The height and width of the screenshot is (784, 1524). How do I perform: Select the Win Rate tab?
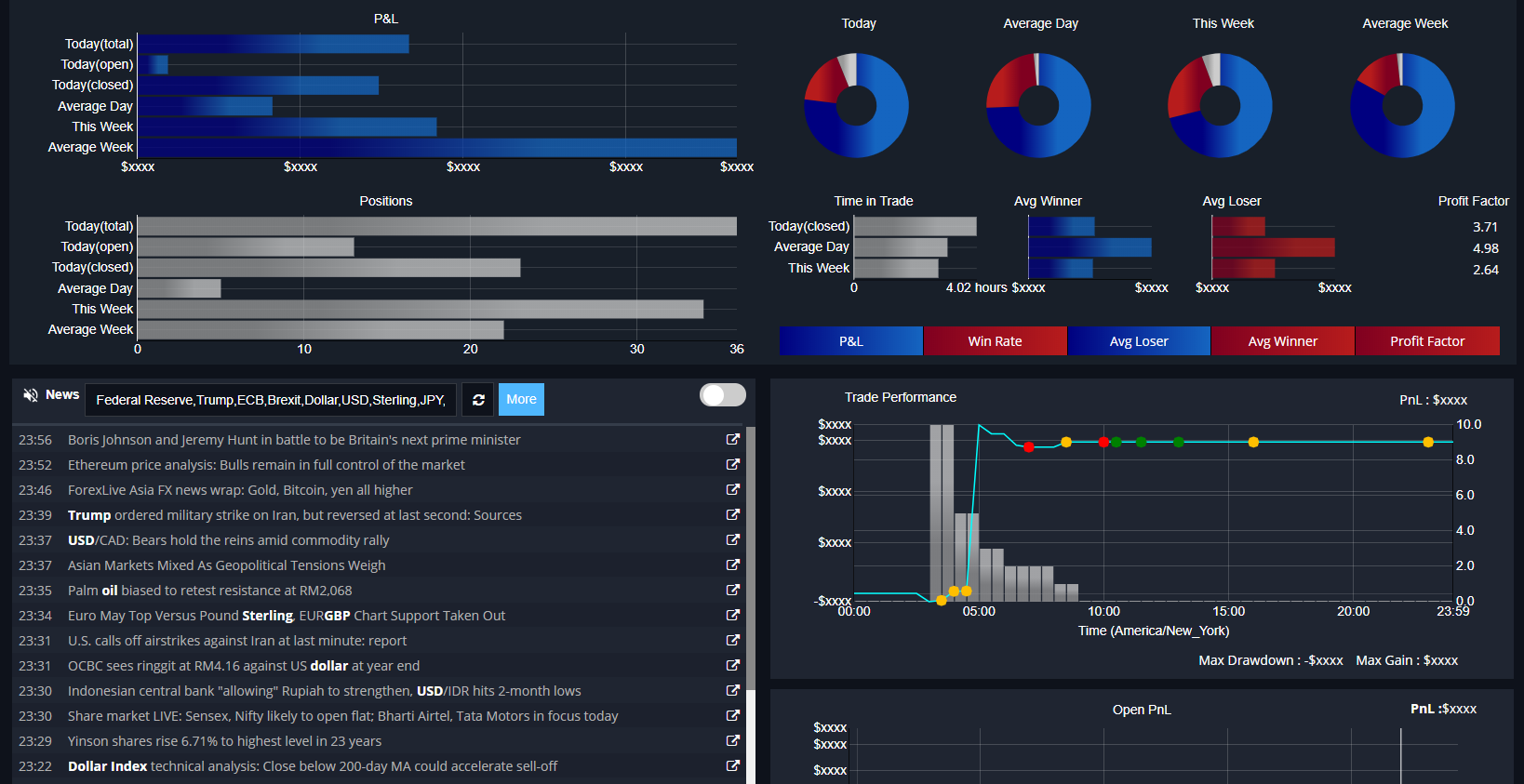995,341
